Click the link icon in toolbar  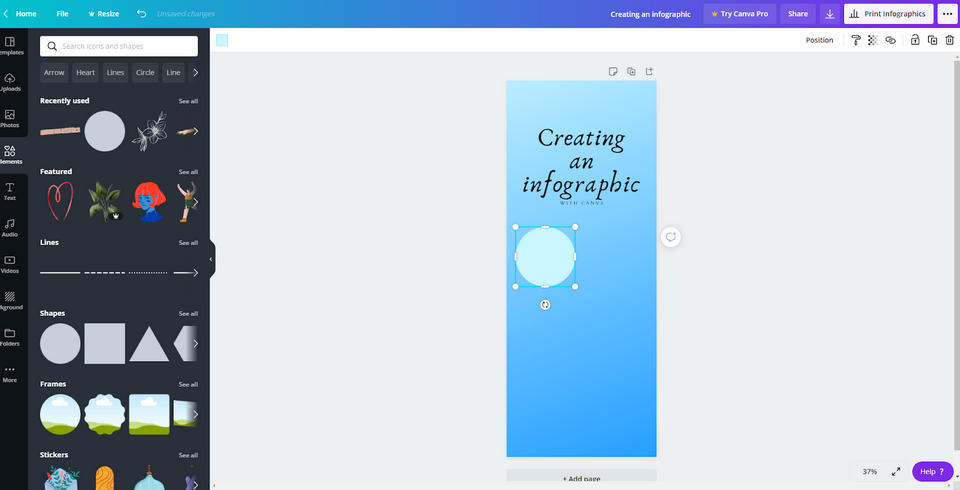[890, 40]
